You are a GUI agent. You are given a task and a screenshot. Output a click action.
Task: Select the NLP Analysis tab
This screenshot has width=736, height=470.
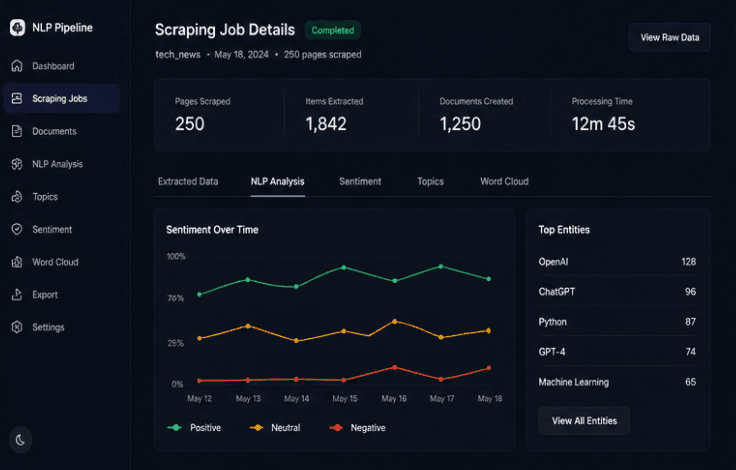[277, 182]
